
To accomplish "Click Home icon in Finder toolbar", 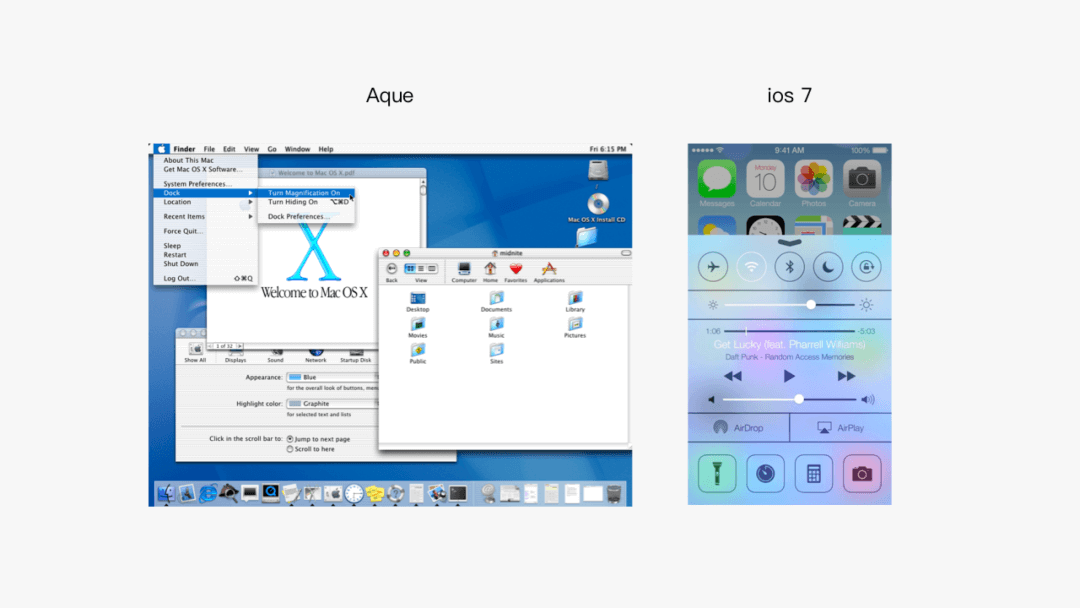I will point(490,272).
